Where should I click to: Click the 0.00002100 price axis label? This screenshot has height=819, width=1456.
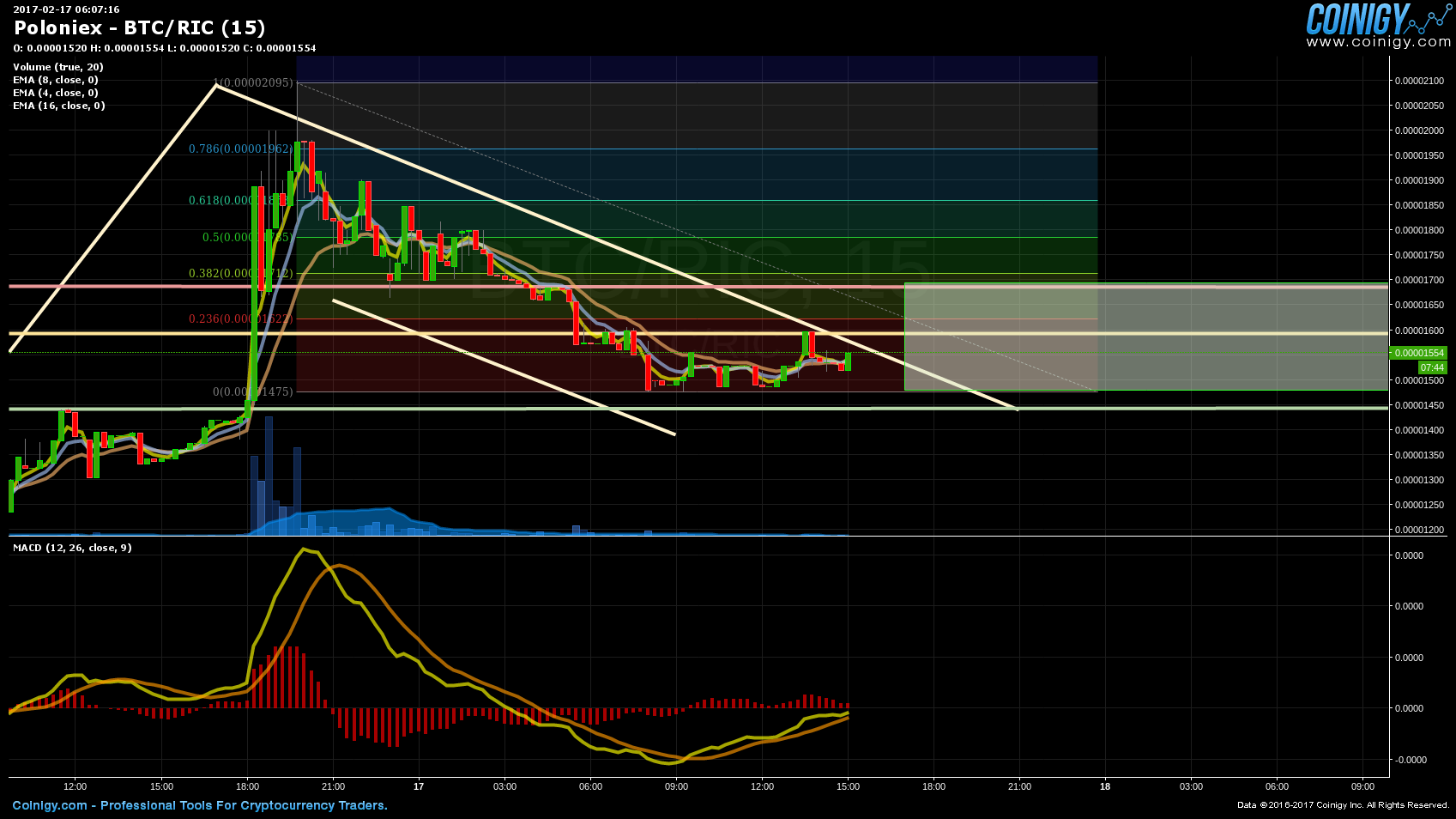coord(1419,81)
